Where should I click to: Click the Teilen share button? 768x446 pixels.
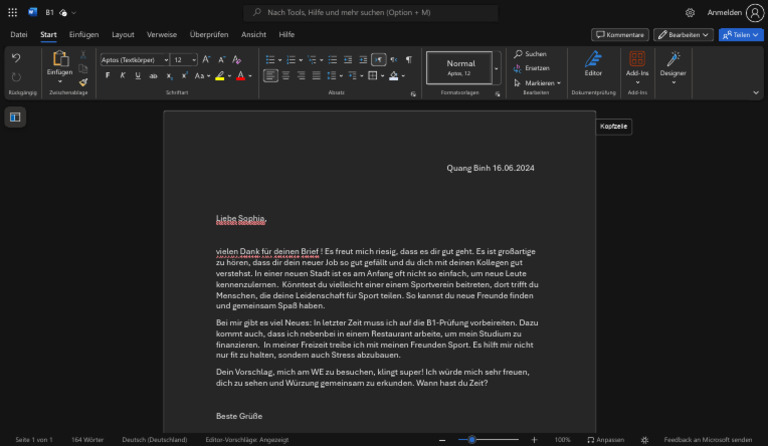pyautogui.click(x=741, y=35)
